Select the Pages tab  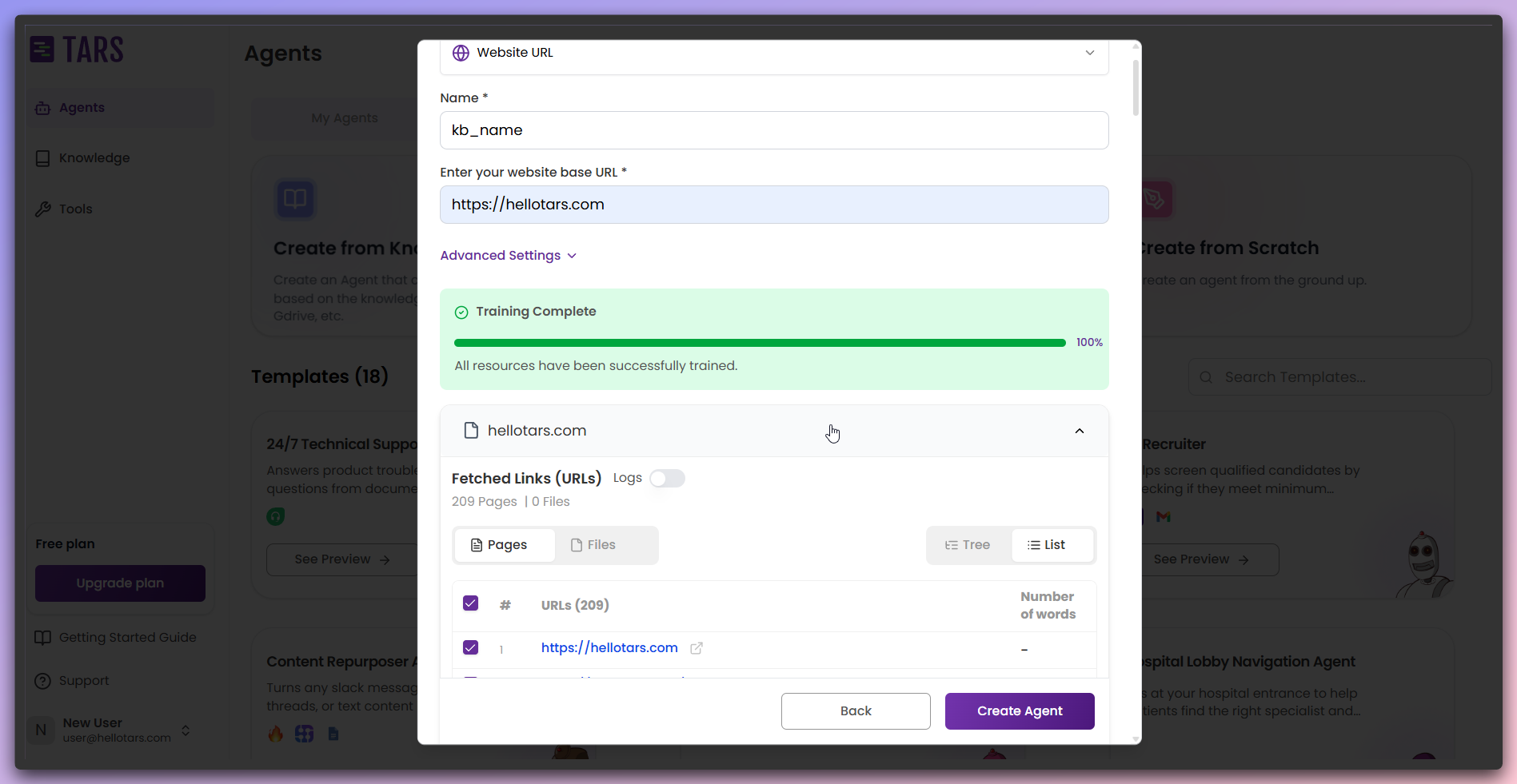point(505,545)
